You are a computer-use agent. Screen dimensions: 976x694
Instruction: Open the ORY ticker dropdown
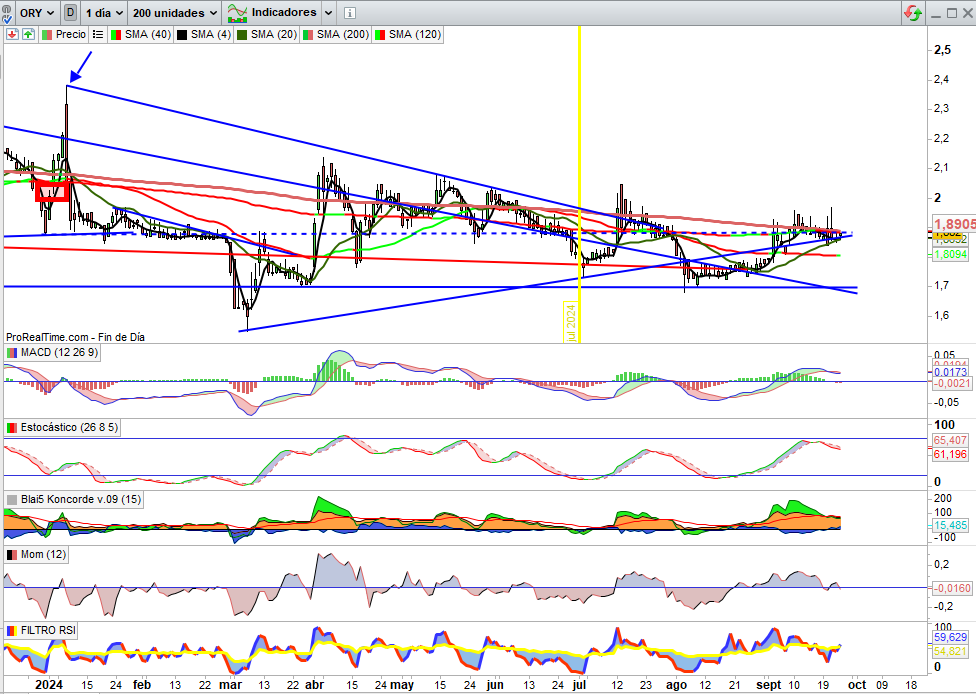point(36,12)
